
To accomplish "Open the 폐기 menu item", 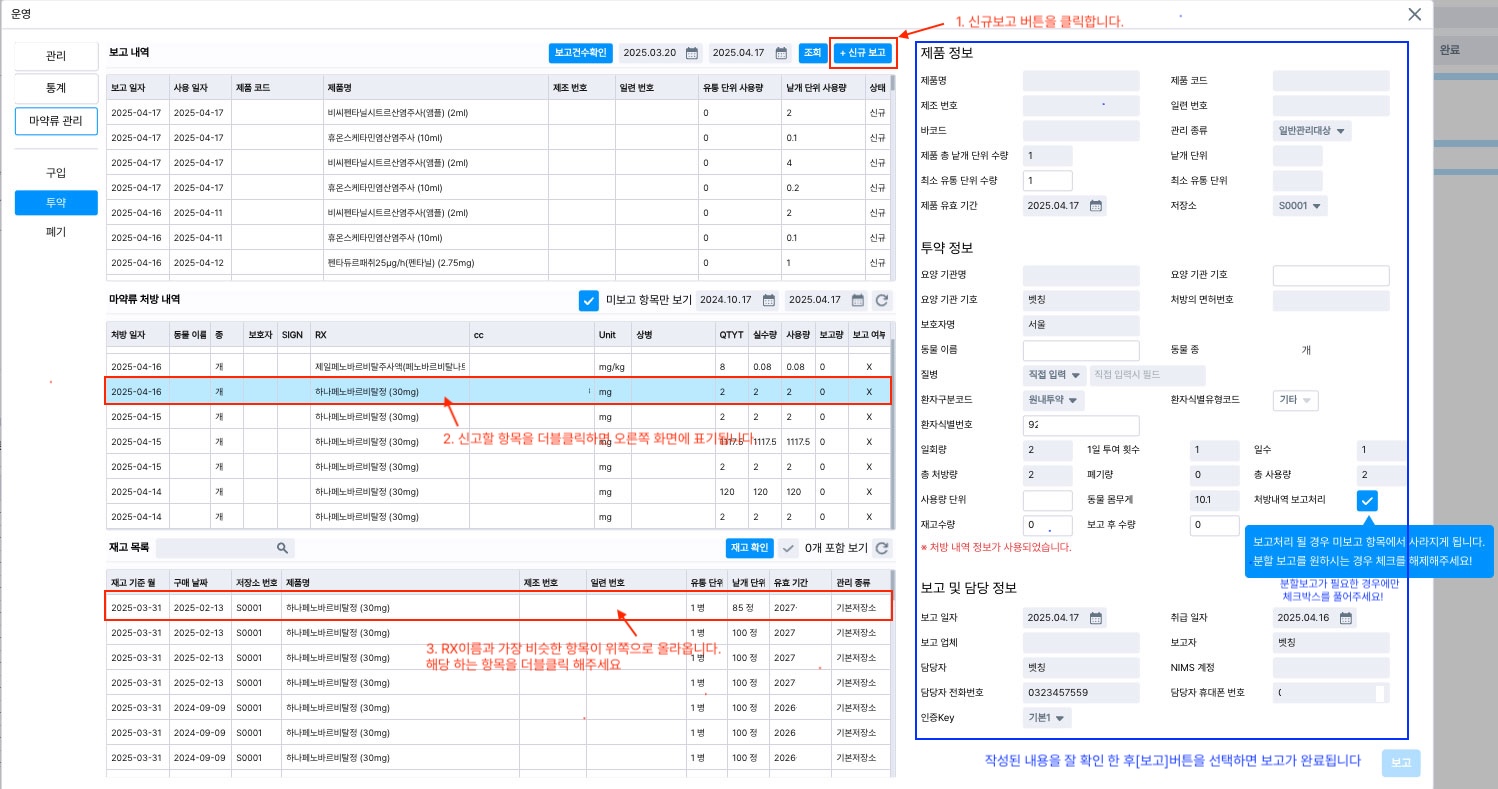I will (56, 232).
